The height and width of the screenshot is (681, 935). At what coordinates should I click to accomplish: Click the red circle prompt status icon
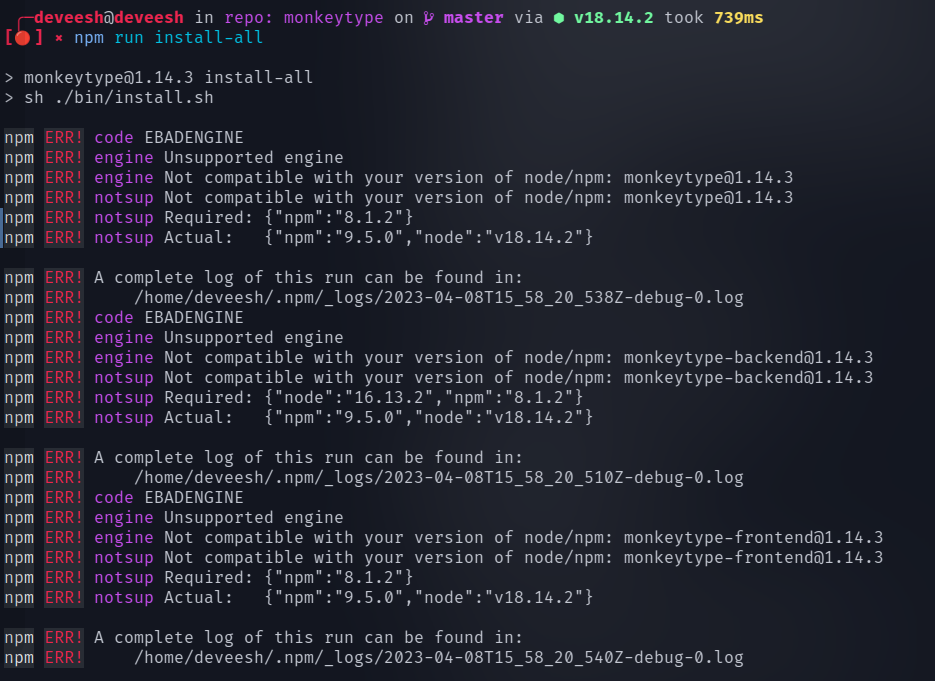(23, 38)
